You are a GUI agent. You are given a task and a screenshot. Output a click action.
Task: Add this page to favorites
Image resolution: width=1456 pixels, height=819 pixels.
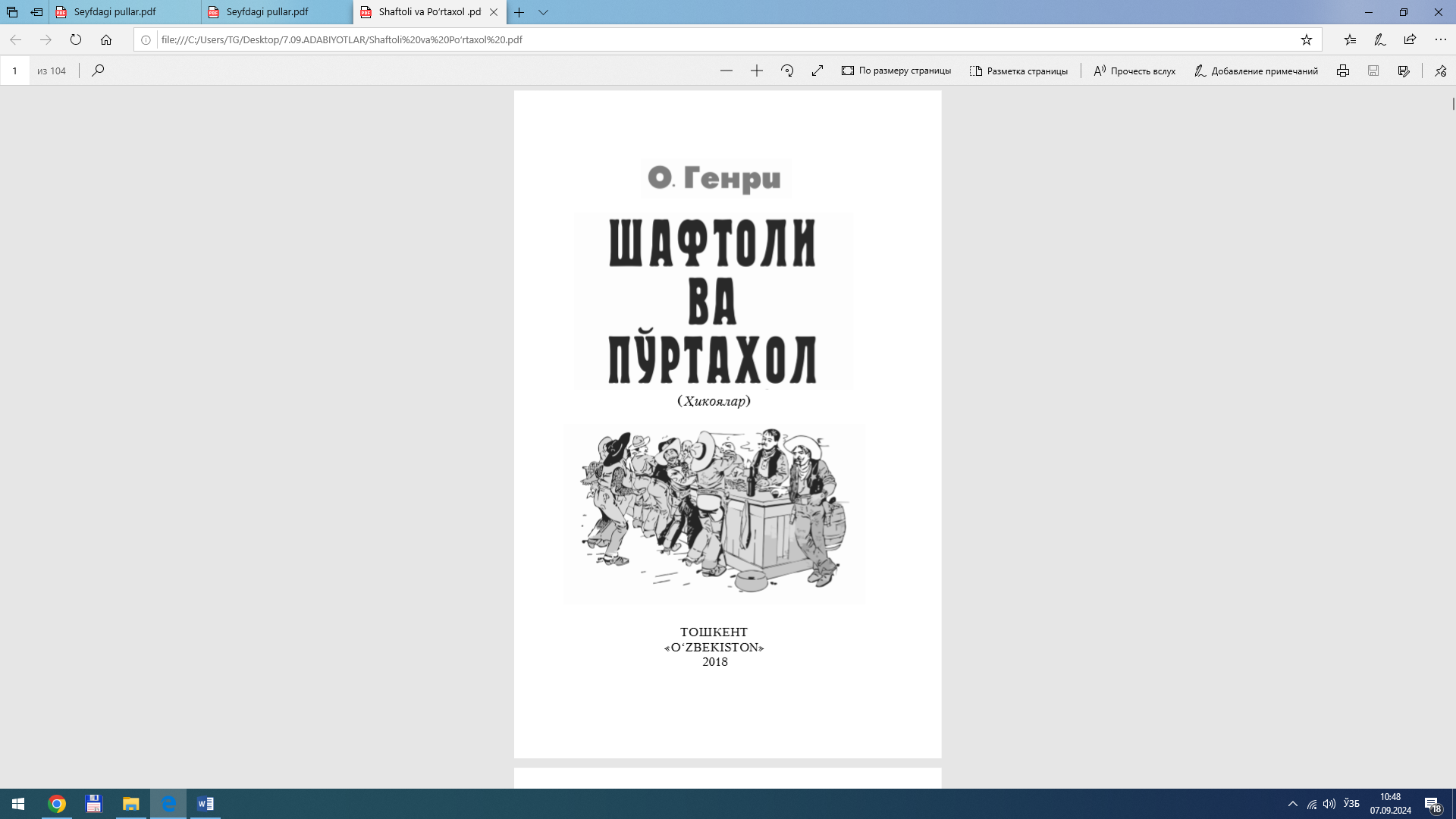(x=1307, y=40)
